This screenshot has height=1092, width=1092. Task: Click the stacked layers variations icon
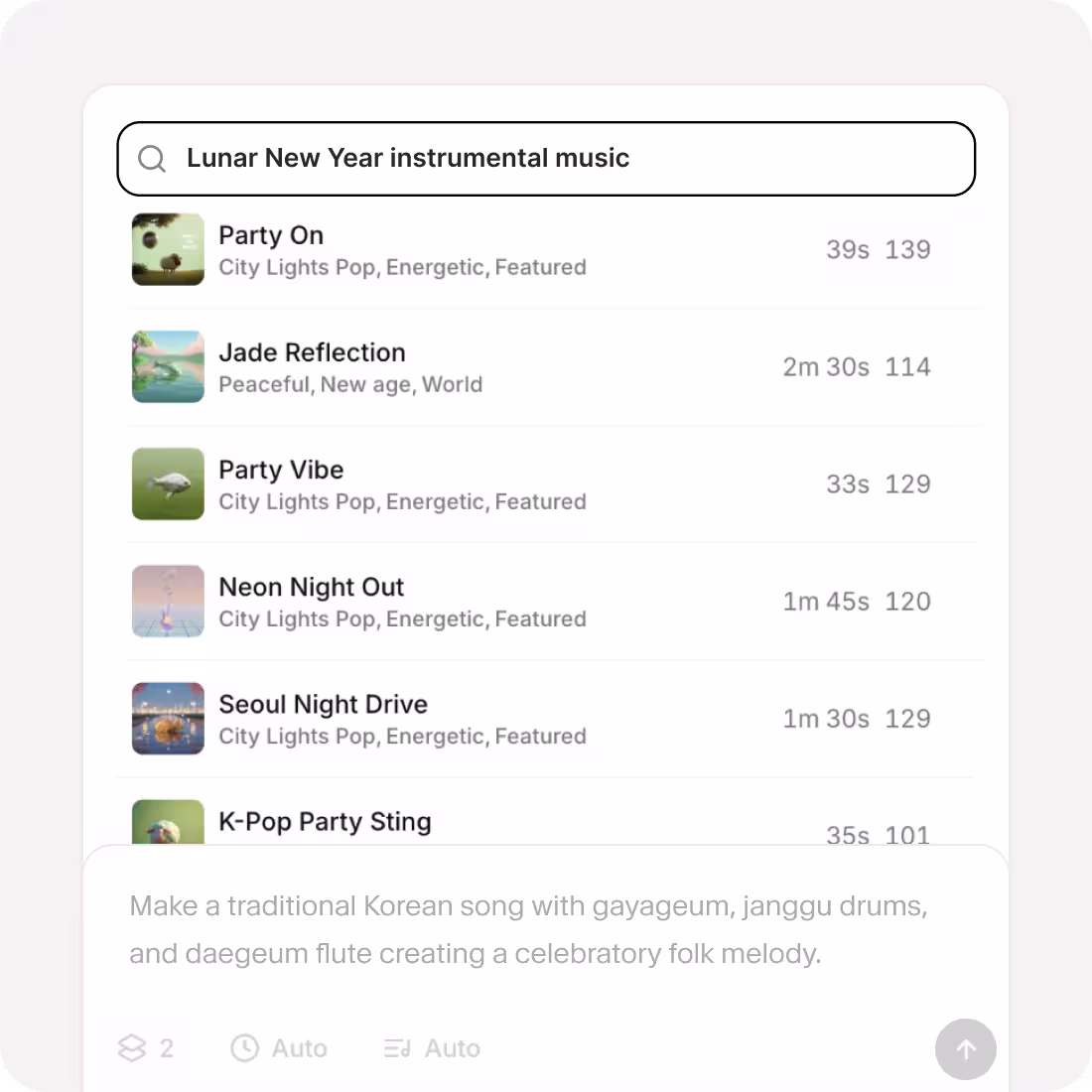point(132,1047)
